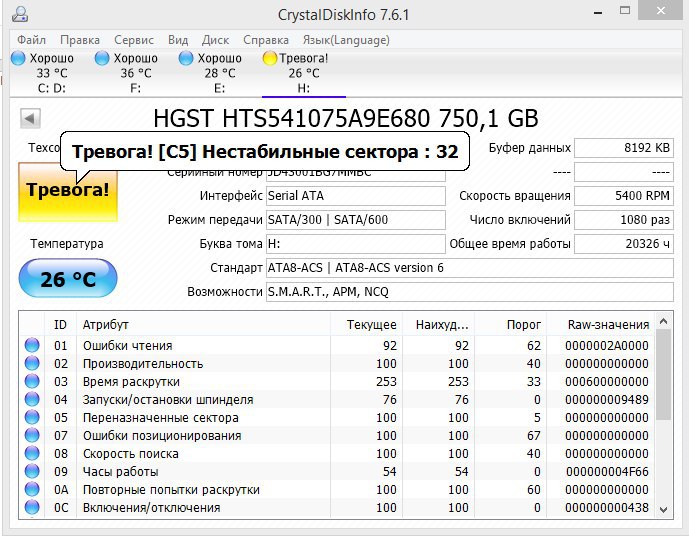689x536 pixels.
Task: Click the Возможности field S.M.A.R.T., APM, NCQ
Action: [x=469, y=292]
